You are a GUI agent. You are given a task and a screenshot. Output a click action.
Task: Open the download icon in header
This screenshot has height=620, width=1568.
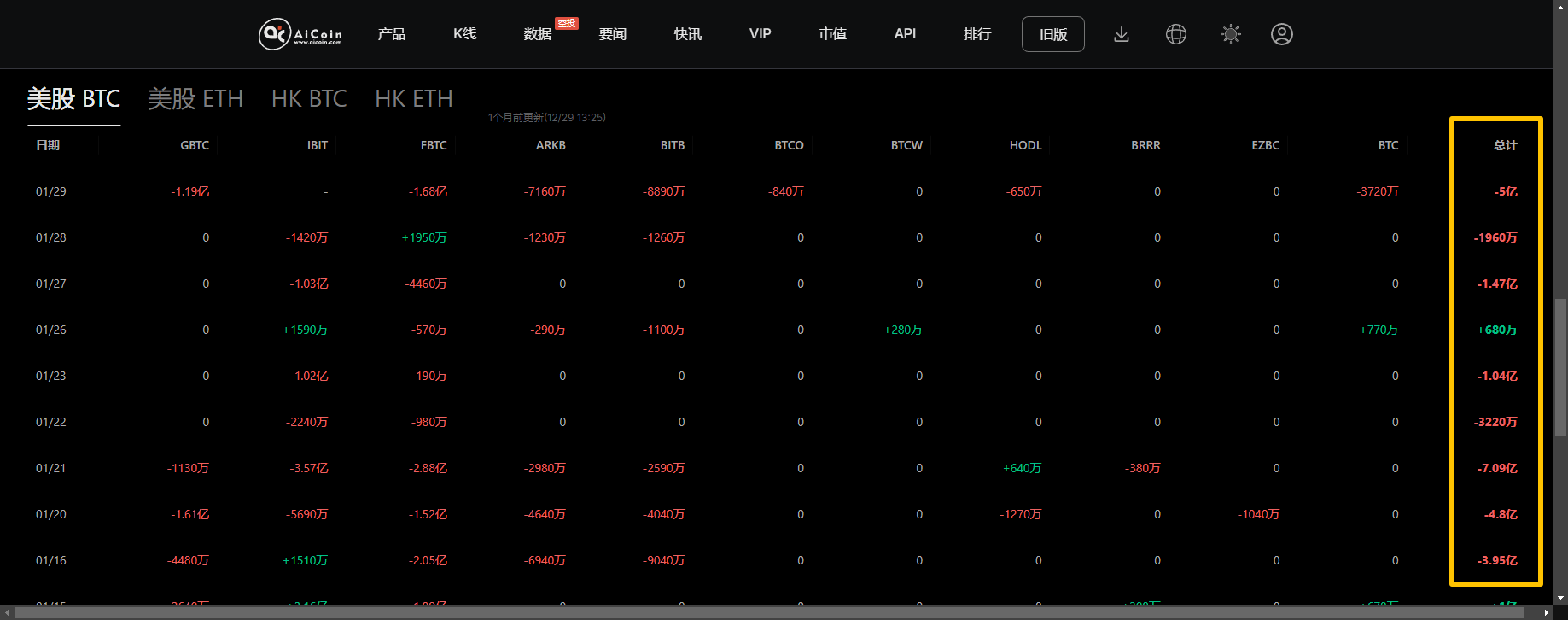(1122, 34)
